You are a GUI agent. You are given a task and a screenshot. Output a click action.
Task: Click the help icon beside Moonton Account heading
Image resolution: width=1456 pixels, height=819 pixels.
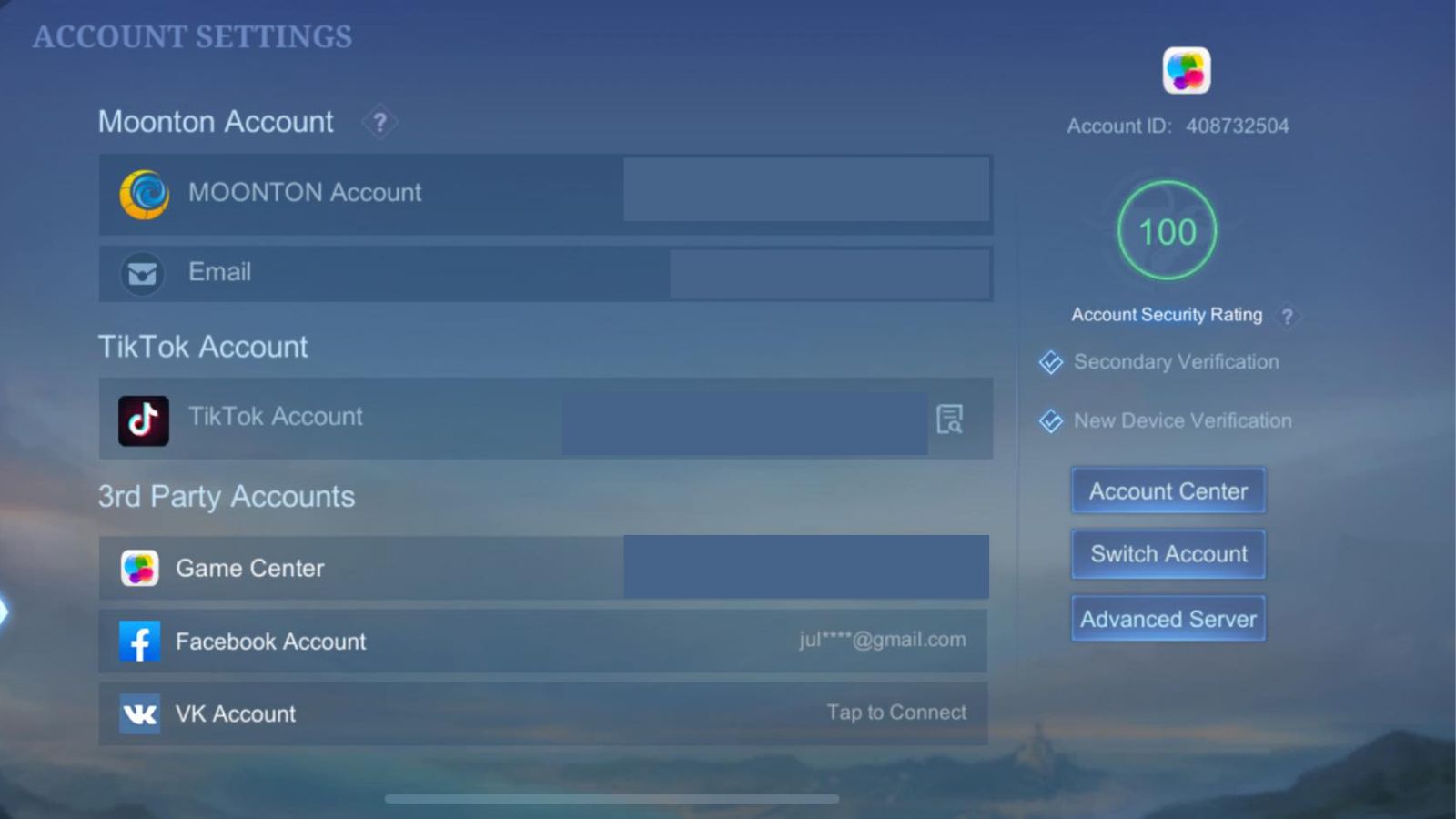[x=379, y=122]
